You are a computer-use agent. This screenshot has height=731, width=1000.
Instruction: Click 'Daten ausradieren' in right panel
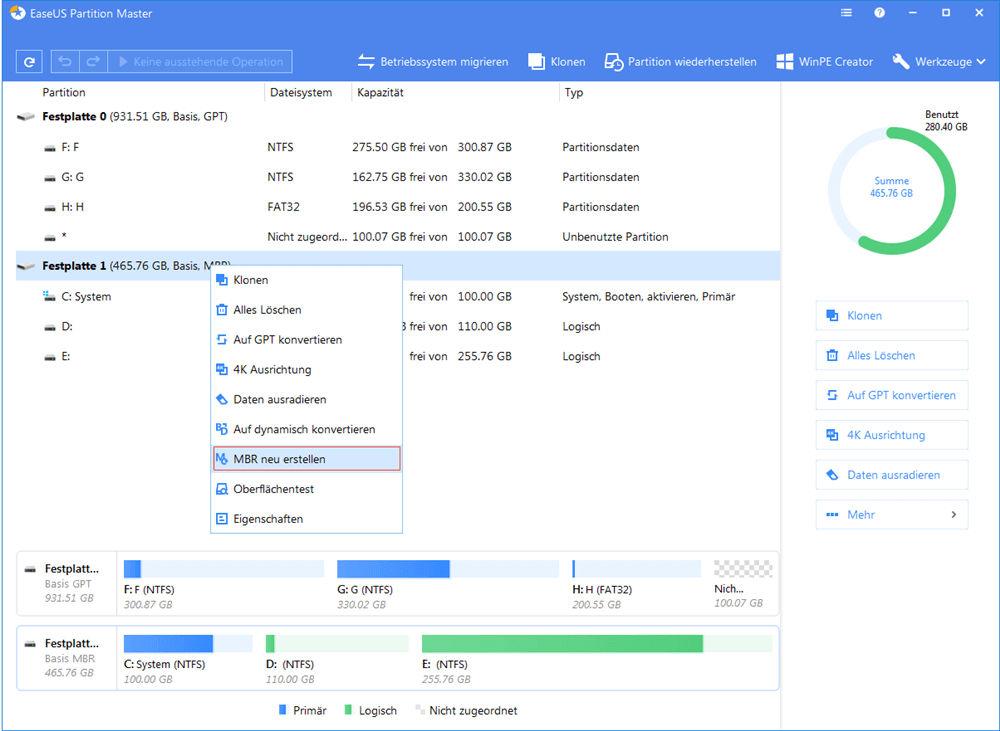(892, 475)
